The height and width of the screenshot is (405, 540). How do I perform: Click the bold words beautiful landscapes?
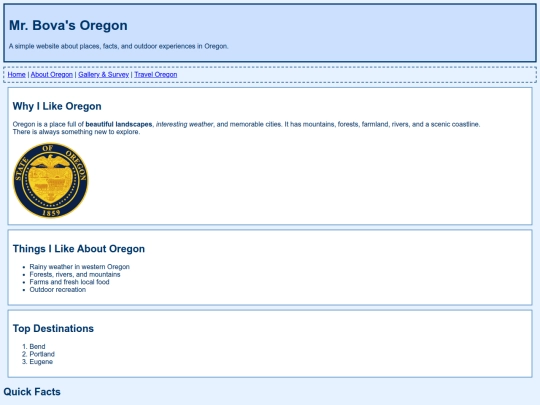pos(119,124)
